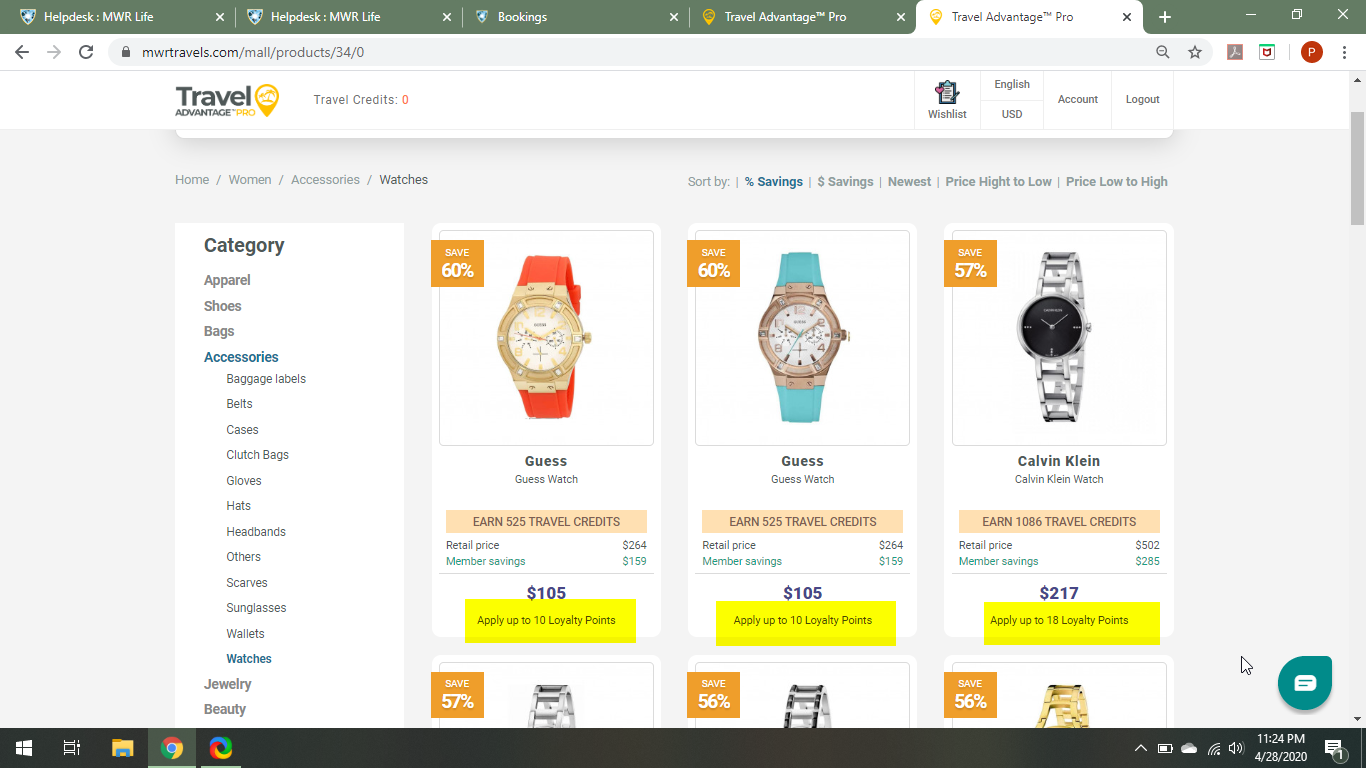The image size is (1366, 768).
Task: Sort by Price Hight to Low
Action: (x=998, y=182)
